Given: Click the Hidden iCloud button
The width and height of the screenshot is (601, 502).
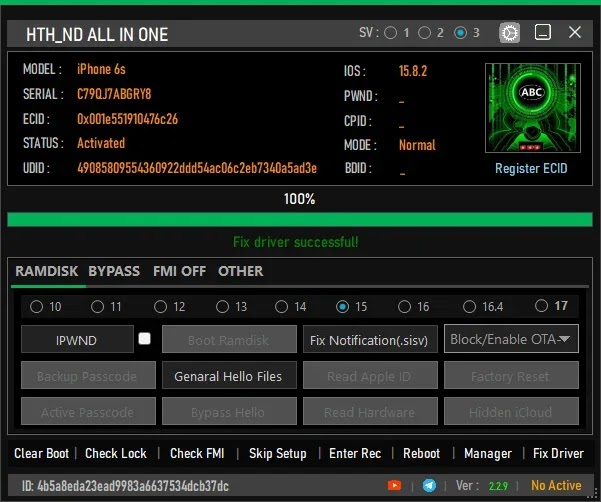Looking at the screenshot, I should pos(511,411).
